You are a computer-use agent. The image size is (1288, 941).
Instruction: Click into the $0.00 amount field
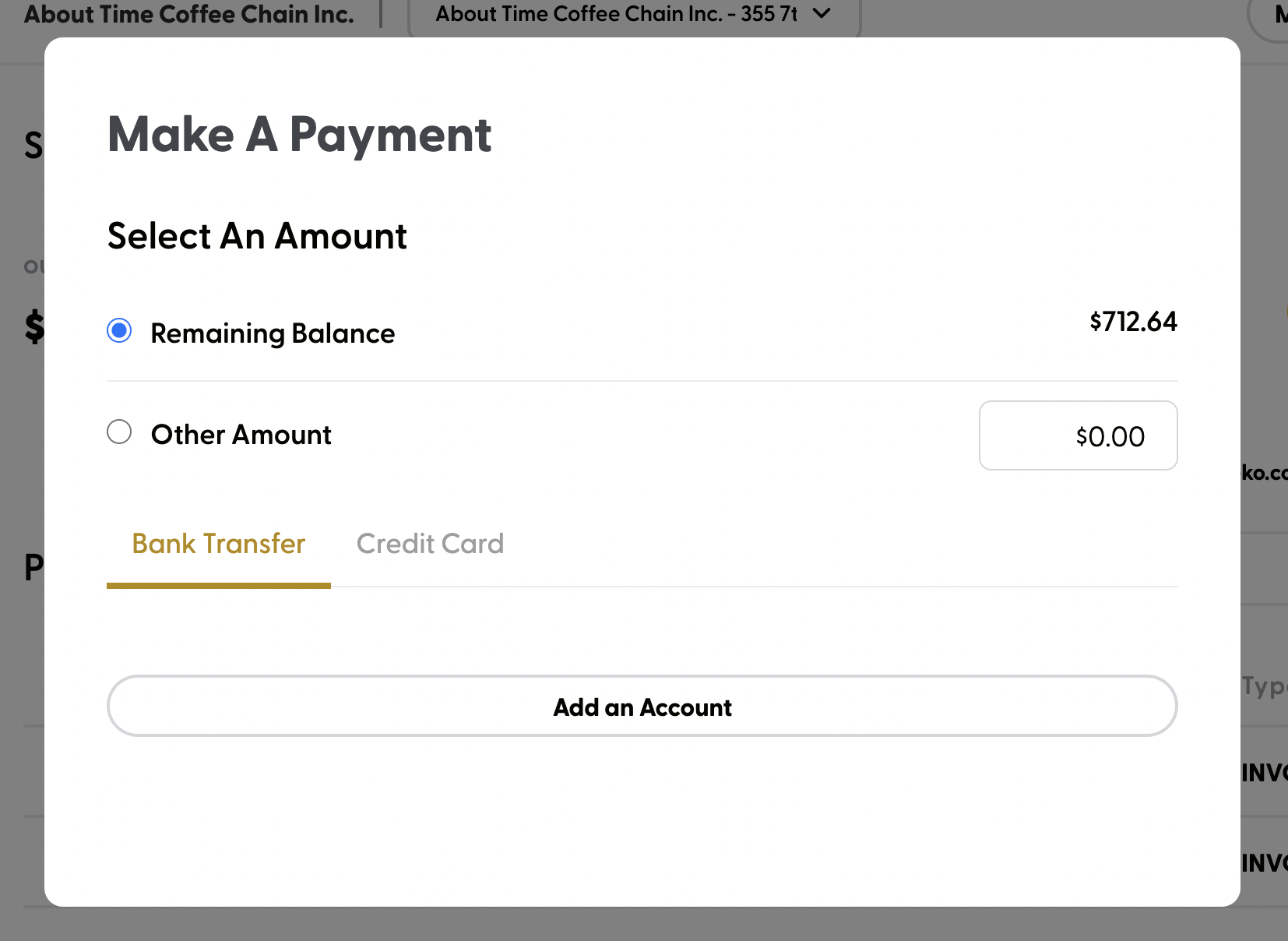(x=1079, y=435)
